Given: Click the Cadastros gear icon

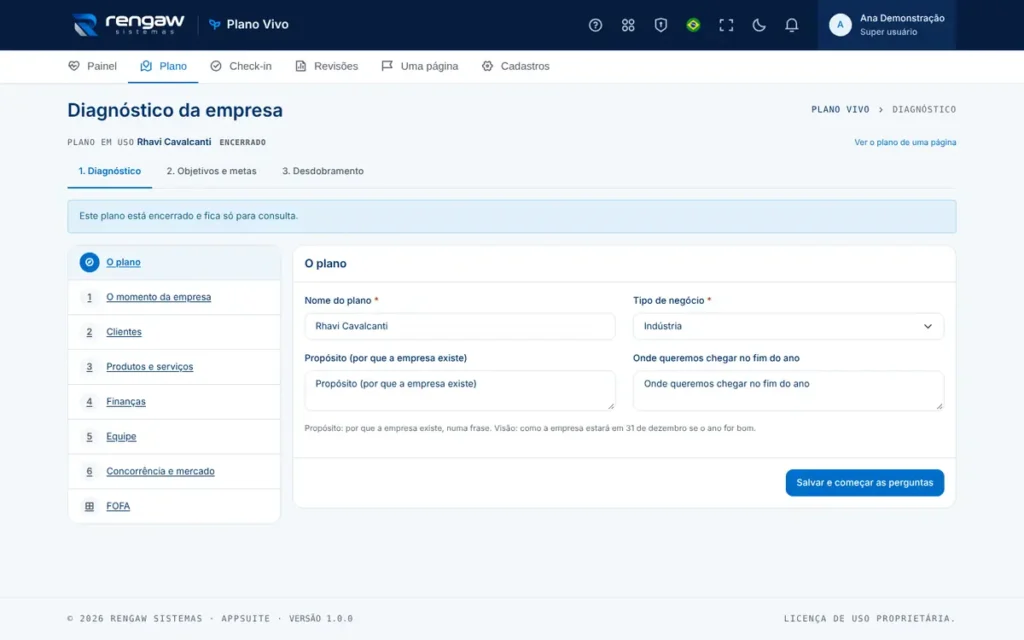Looking at the screenshot, I should tap(487, 66).
